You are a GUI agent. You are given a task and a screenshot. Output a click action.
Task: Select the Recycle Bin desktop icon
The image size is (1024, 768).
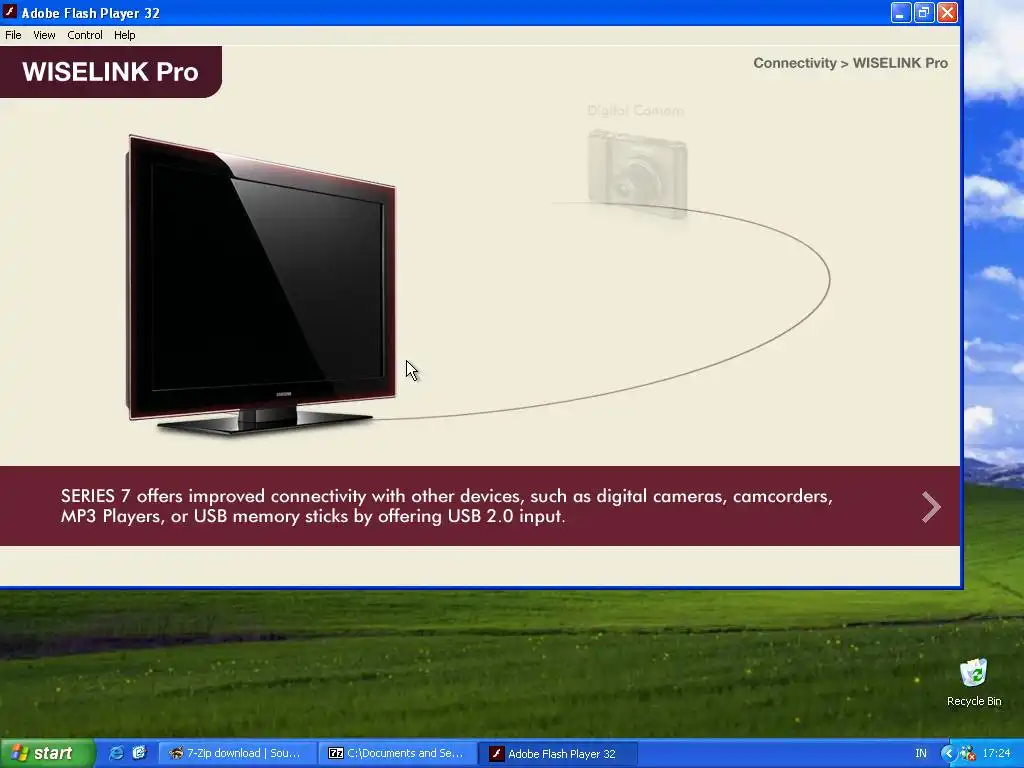coord(974,682)
